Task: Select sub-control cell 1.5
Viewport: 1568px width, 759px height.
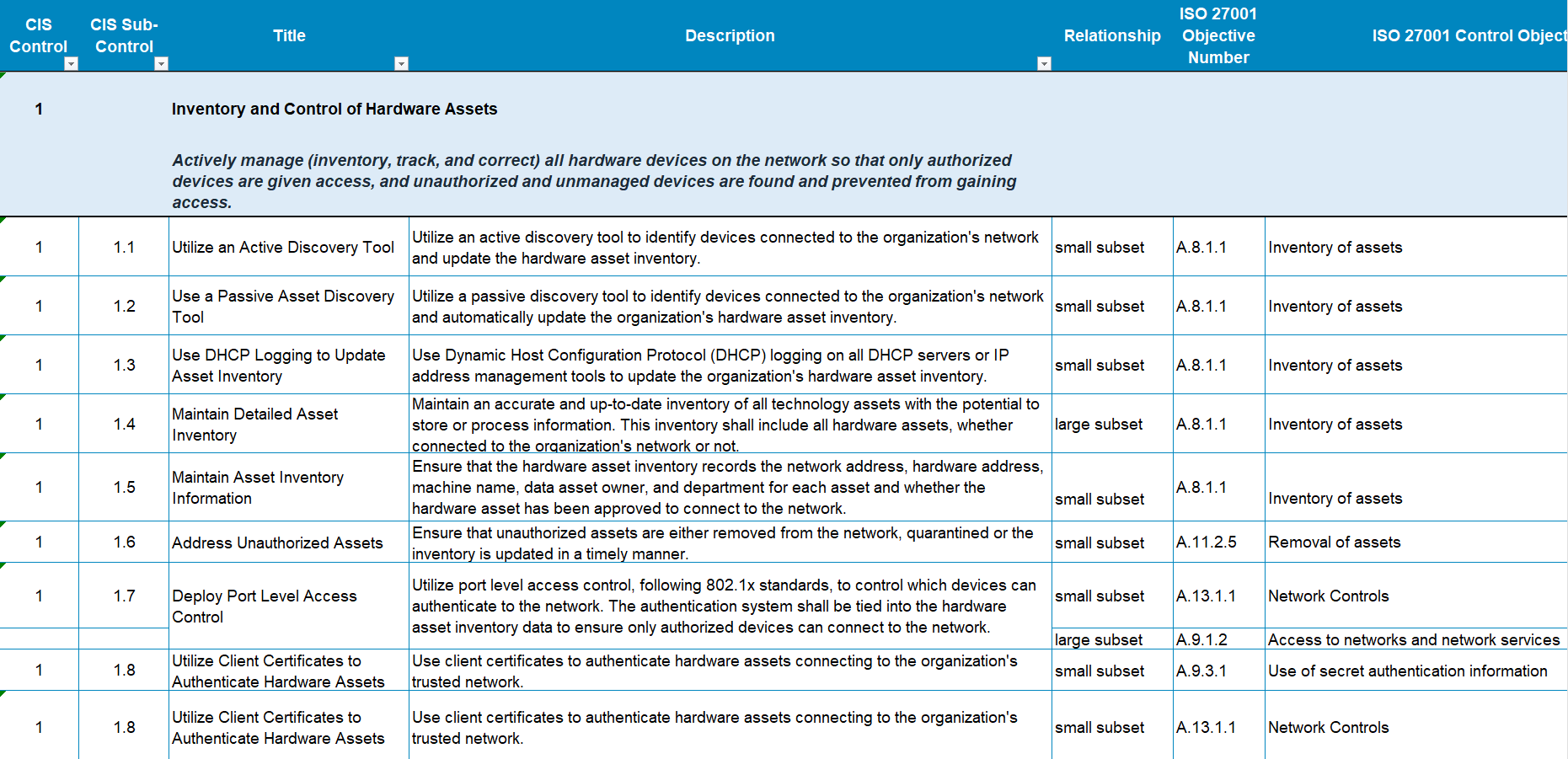Action: (124, 487)
